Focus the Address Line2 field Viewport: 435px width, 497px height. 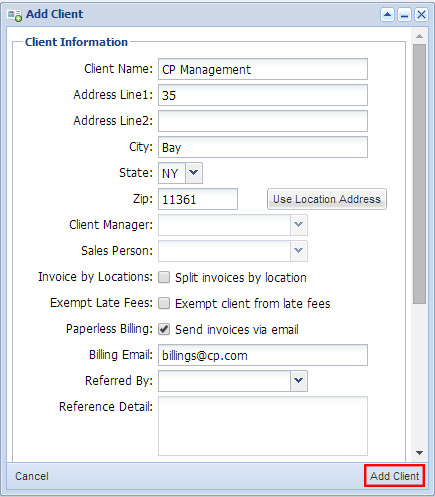(x=263, y=121)
